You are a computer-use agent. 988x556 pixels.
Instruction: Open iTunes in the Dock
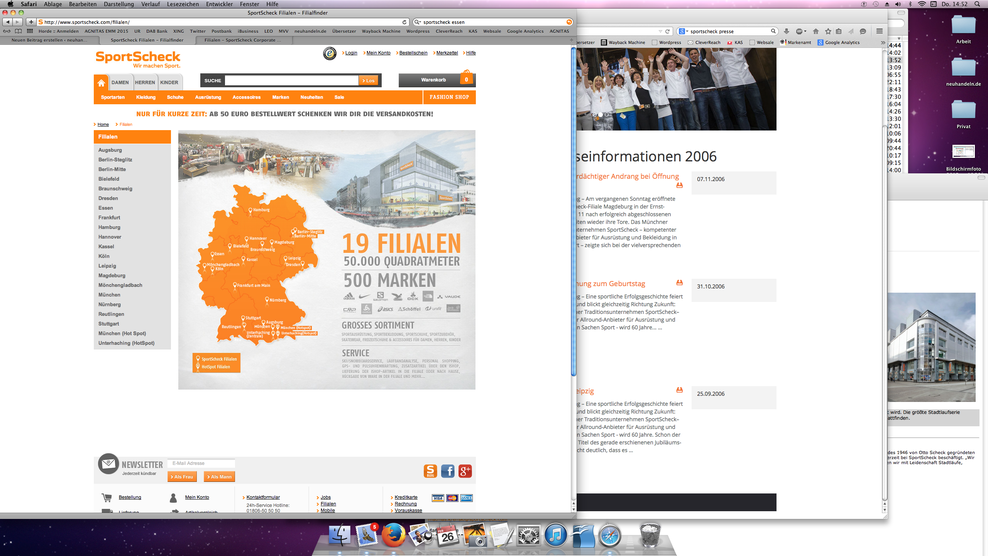pos(556,535)
